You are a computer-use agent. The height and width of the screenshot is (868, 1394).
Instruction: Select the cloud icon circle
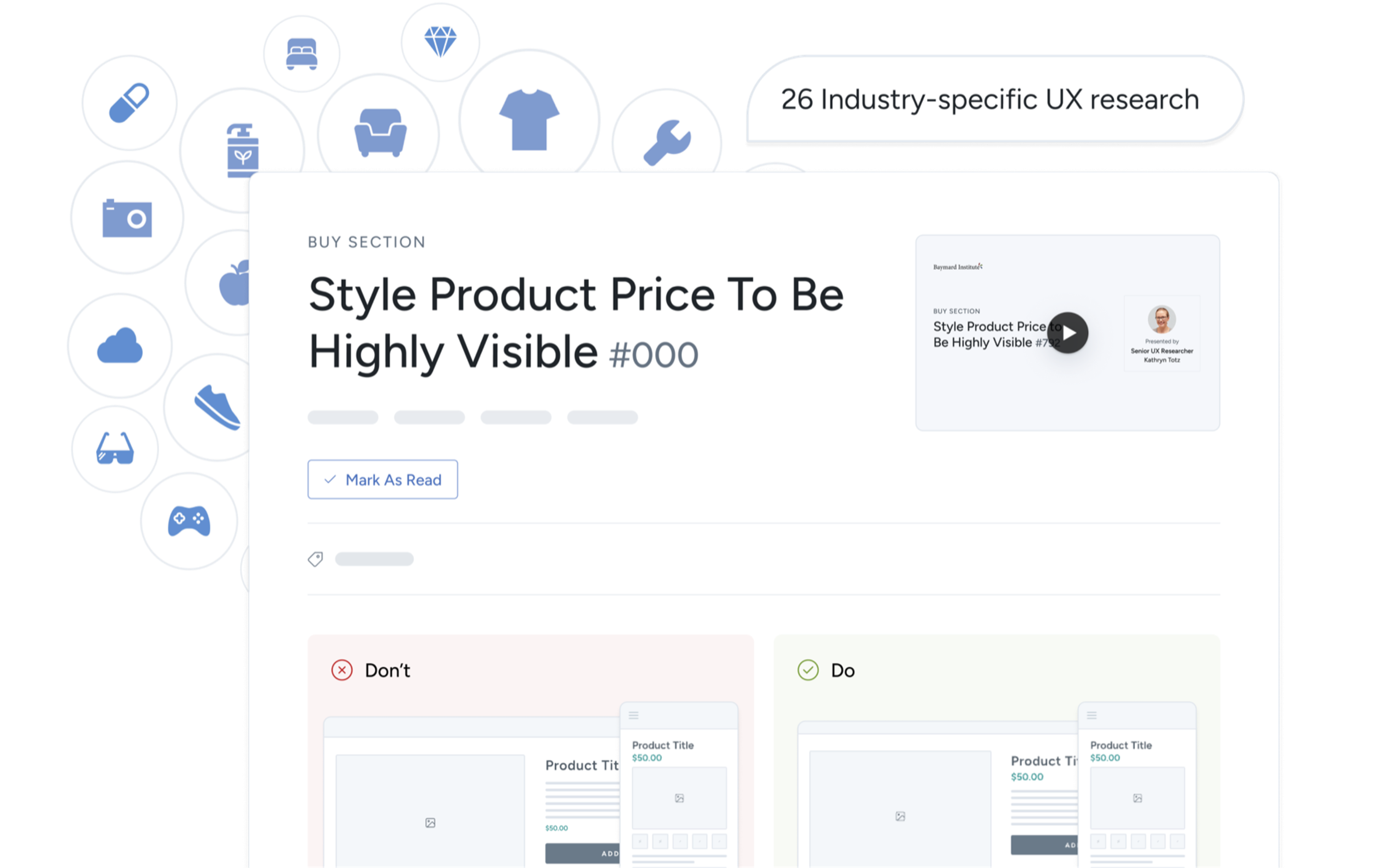(120, 346)
